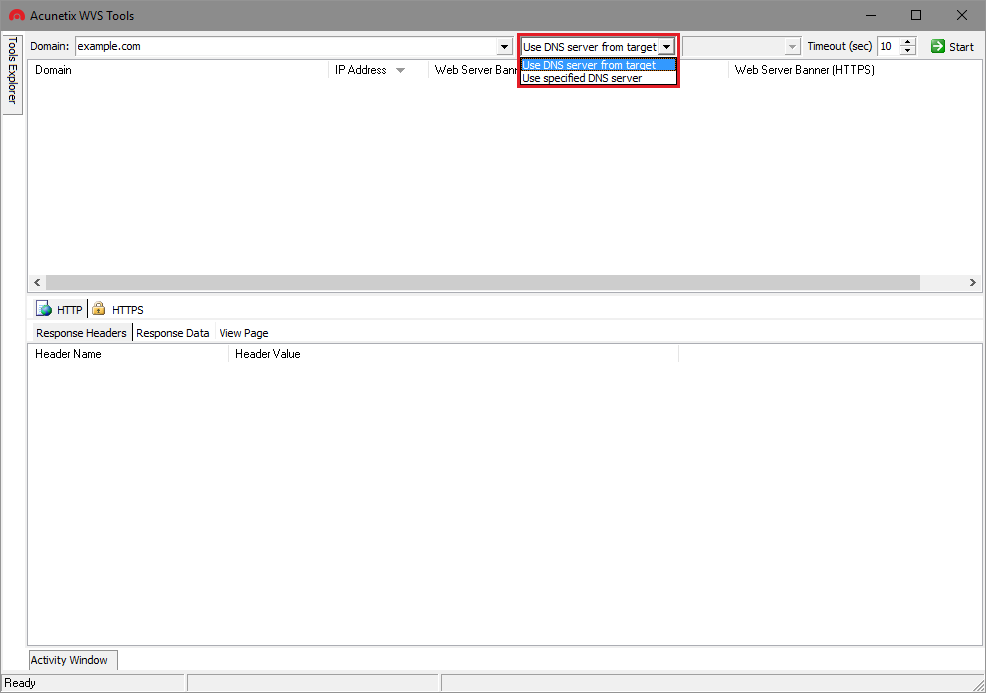Open the Activity Window tab

coord(73,660)
